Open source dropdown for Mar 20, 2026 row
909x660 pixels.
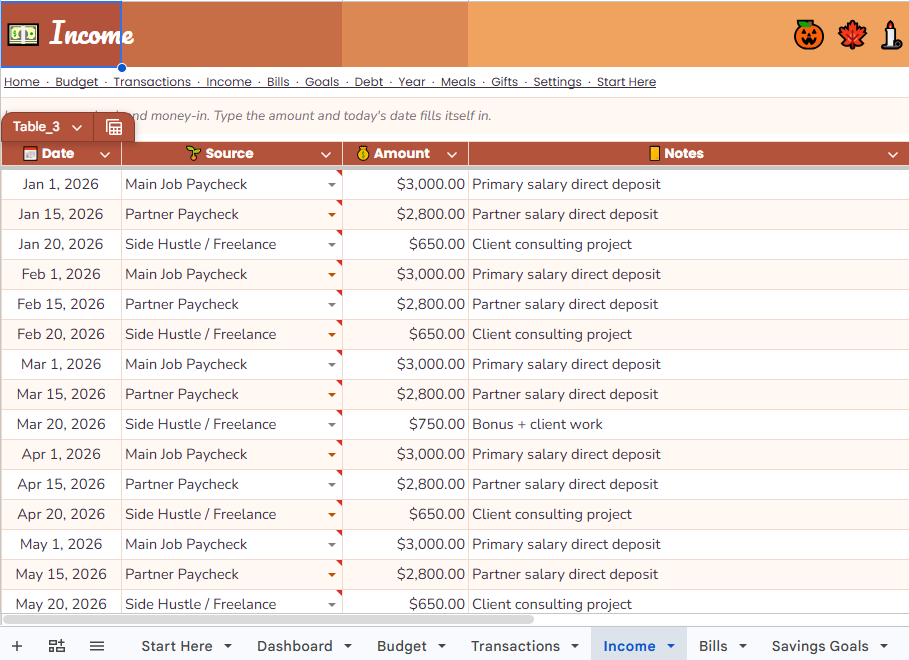pos(332,425)
